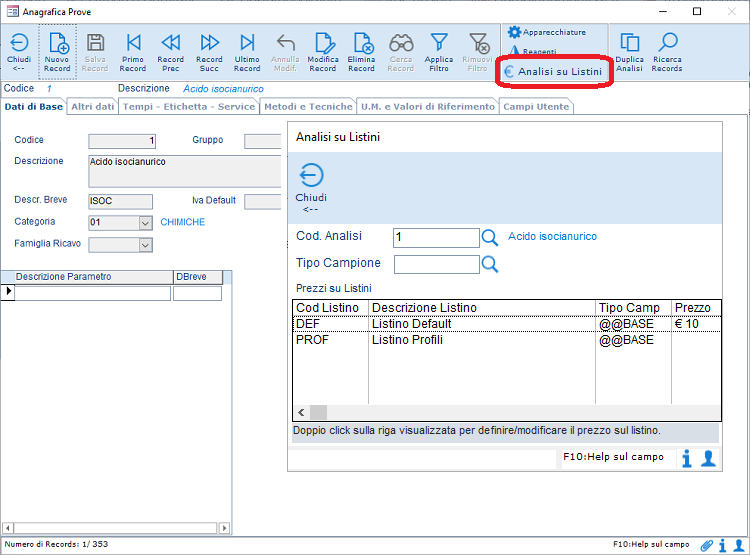Click the Cod Listino column header
750x555 pixels.
pos(331,308)
